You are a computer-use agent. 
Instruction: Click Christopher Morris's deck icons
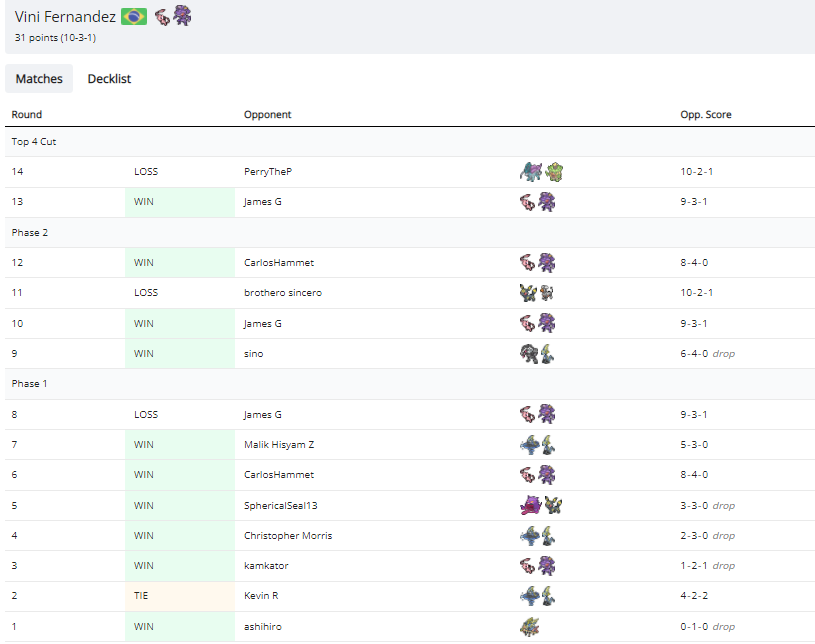tap(537, 535)
